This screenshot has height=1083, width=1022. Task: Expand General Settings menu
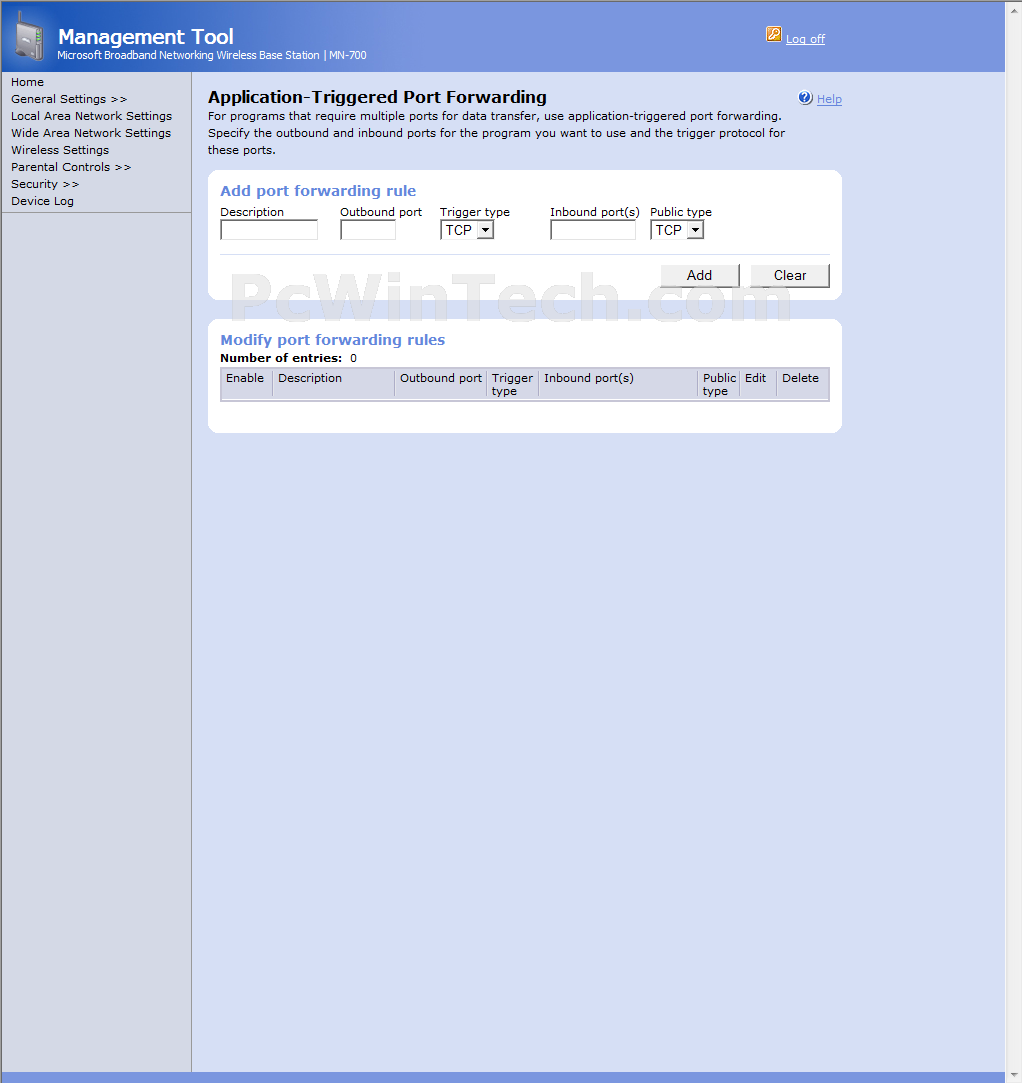(69, 99)
